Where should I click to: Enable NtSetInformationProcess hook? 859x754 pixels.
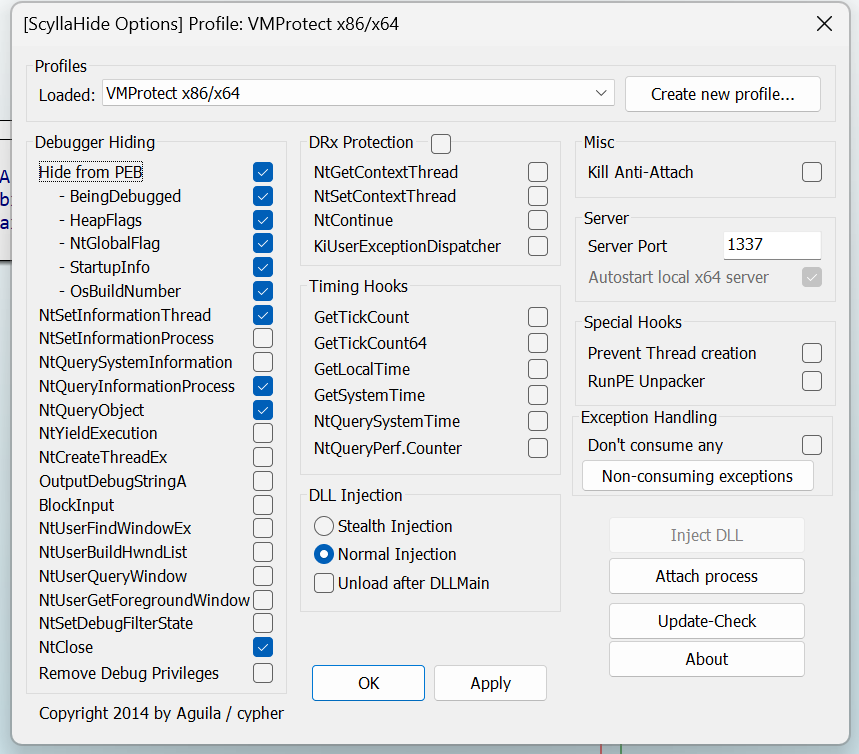(263, 338)
